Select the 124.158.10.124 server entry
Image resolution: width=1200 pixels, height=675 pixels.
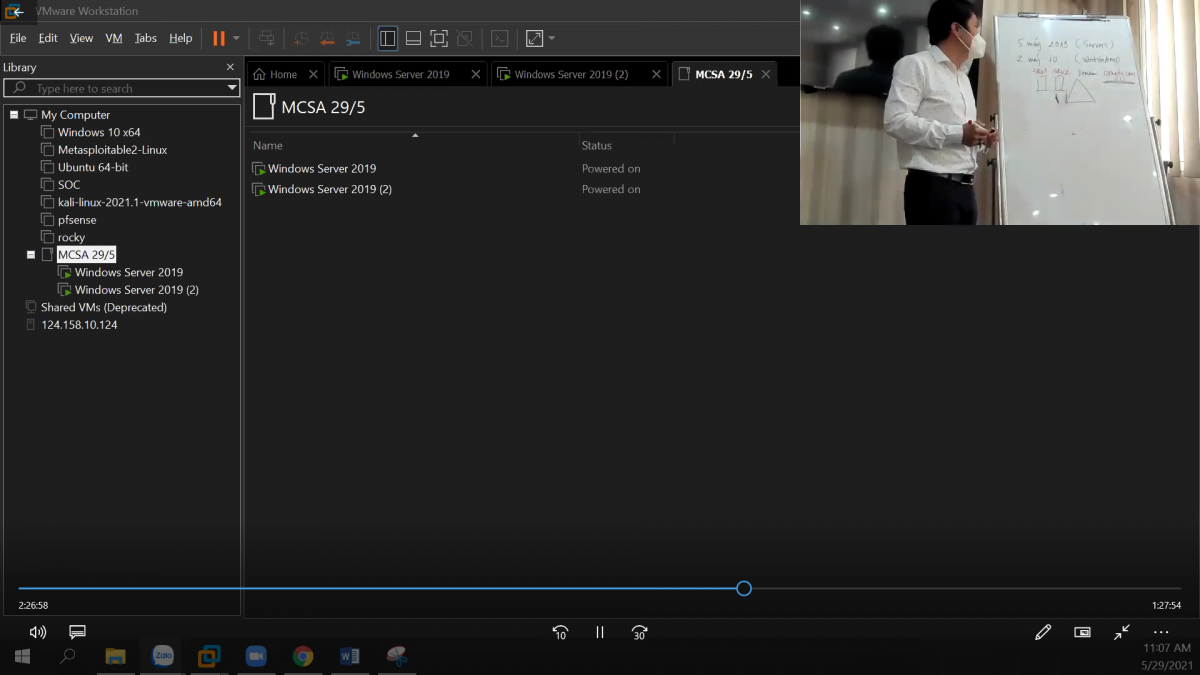pos(79,325)
